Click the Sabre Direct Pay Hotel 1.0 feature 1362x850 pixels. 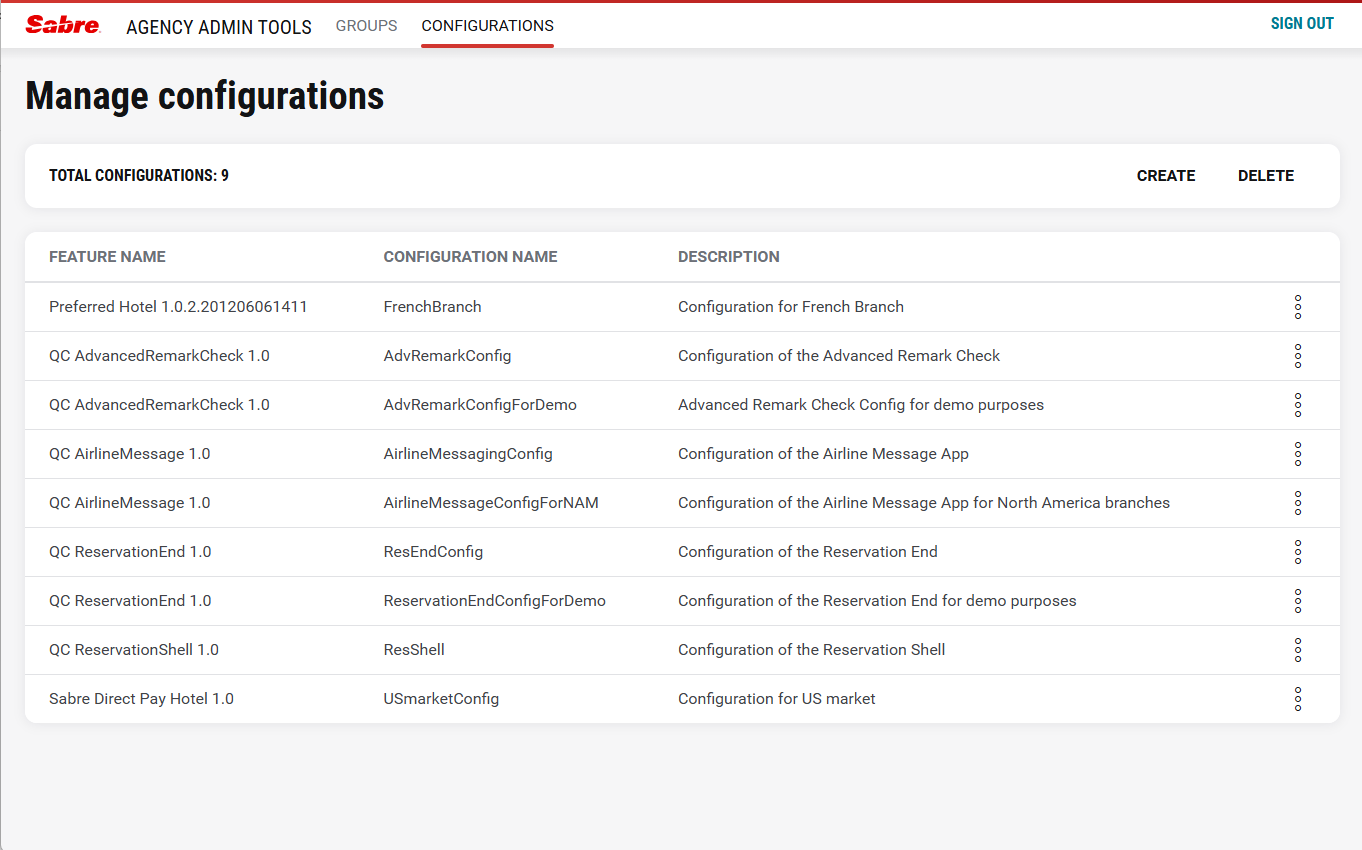[141, 699]
